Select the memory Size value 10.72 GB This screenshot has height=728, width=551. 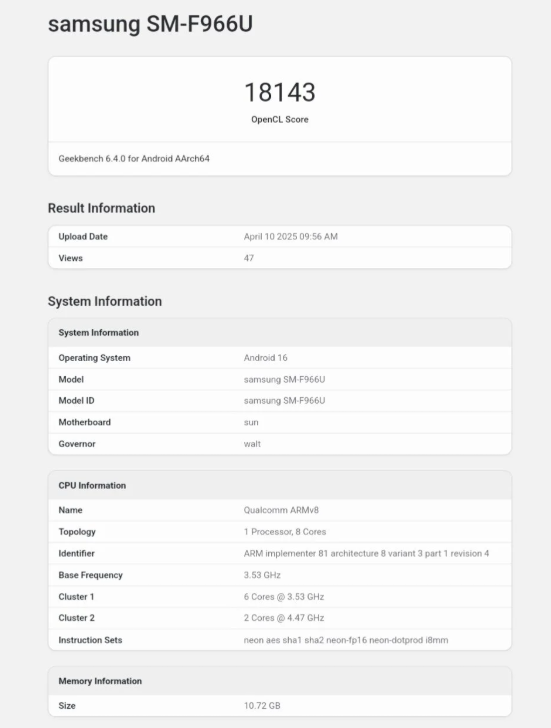[262, 706]
